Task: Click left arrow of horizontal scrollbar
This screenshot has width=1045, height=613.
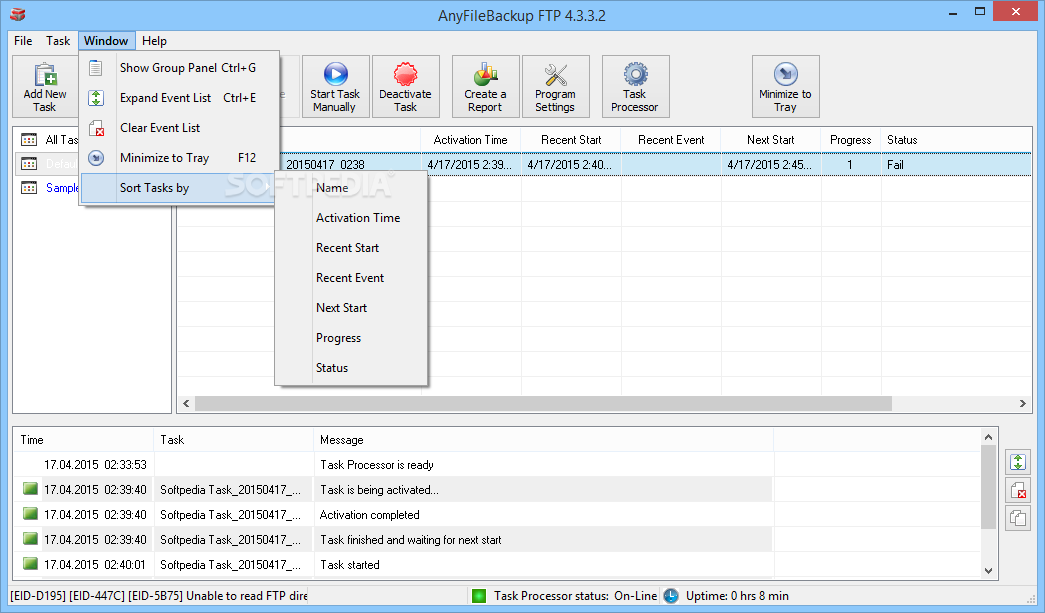Action: click(186, 403)
